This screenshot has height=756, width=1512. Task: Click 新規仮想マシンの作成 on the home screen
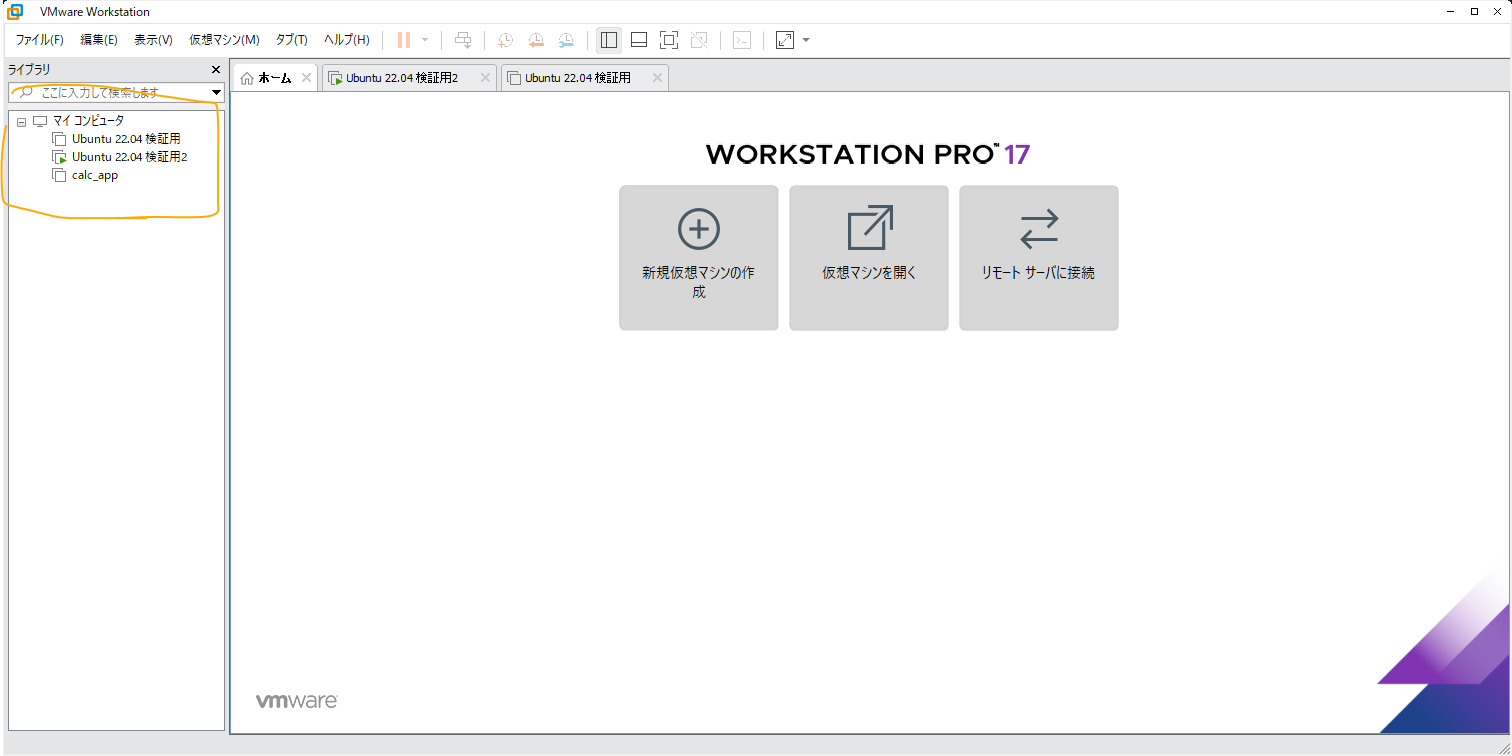(698, 257)
